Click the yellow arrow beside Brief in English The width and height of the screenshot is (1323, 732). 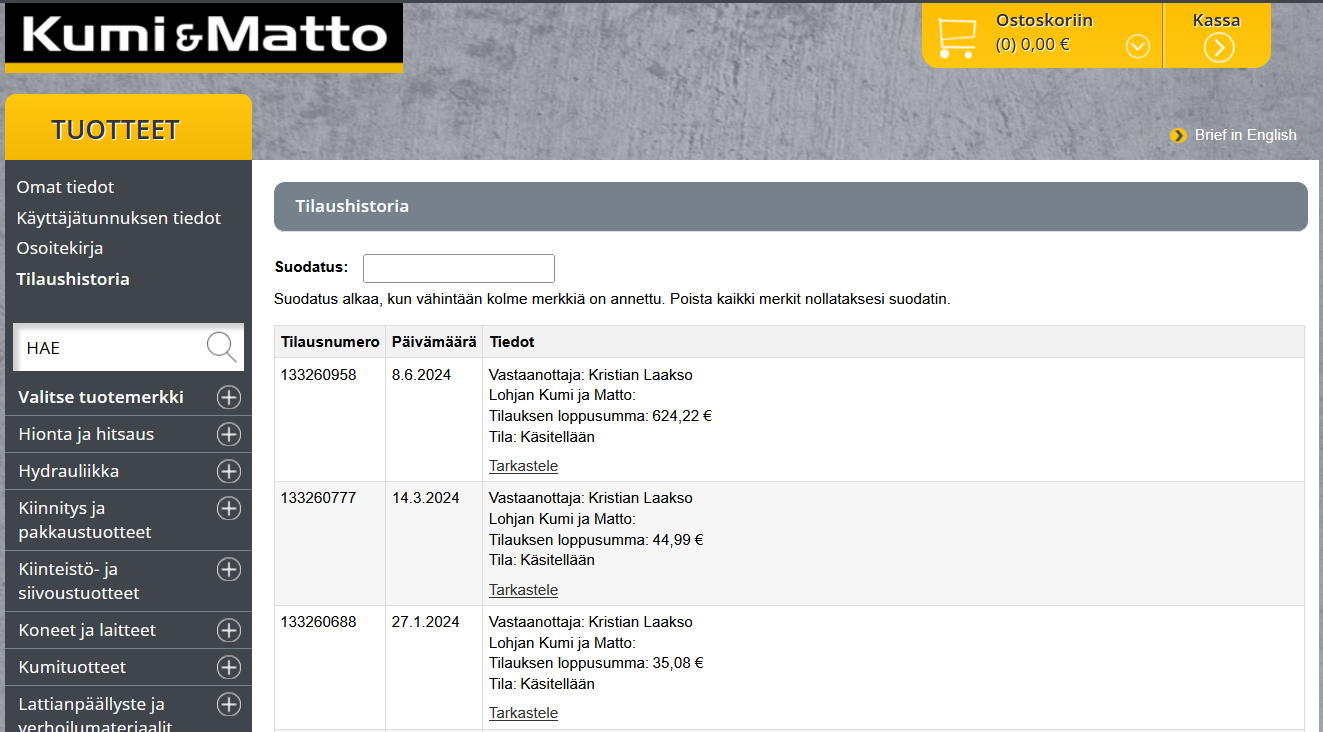(x=1179, y=135)
